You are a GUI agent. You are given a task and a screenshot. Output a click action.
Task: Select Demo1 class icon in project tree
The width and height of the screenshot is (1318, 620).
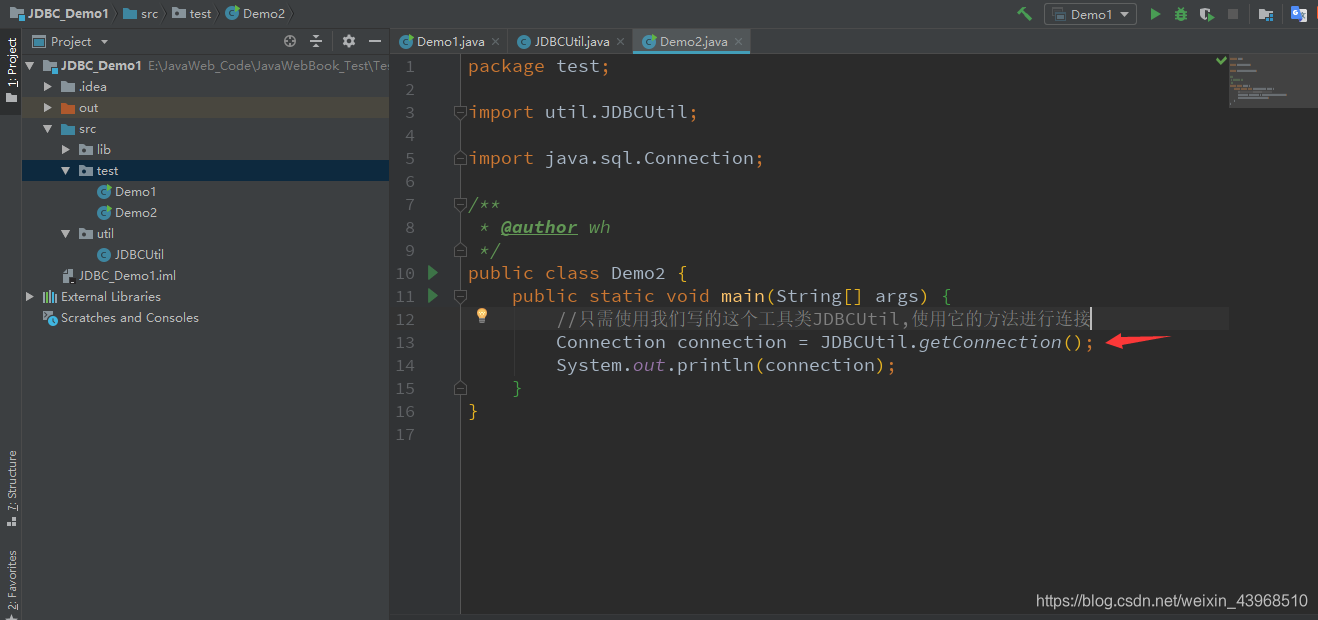[104, 192]
